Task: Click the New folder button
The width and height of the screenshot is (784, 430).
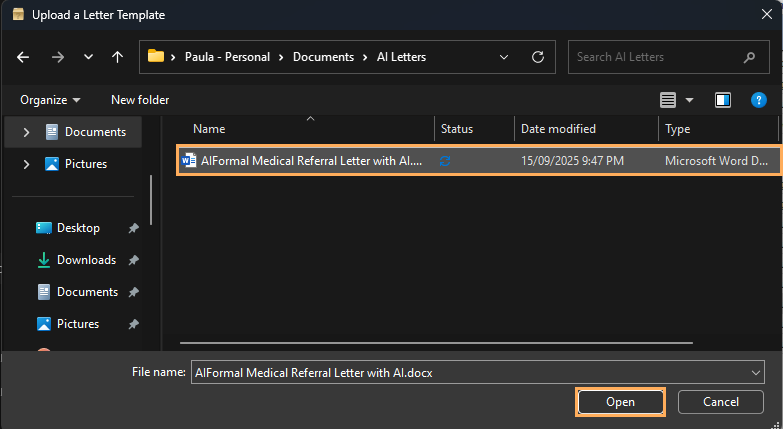Action: (x=140, y=100)
